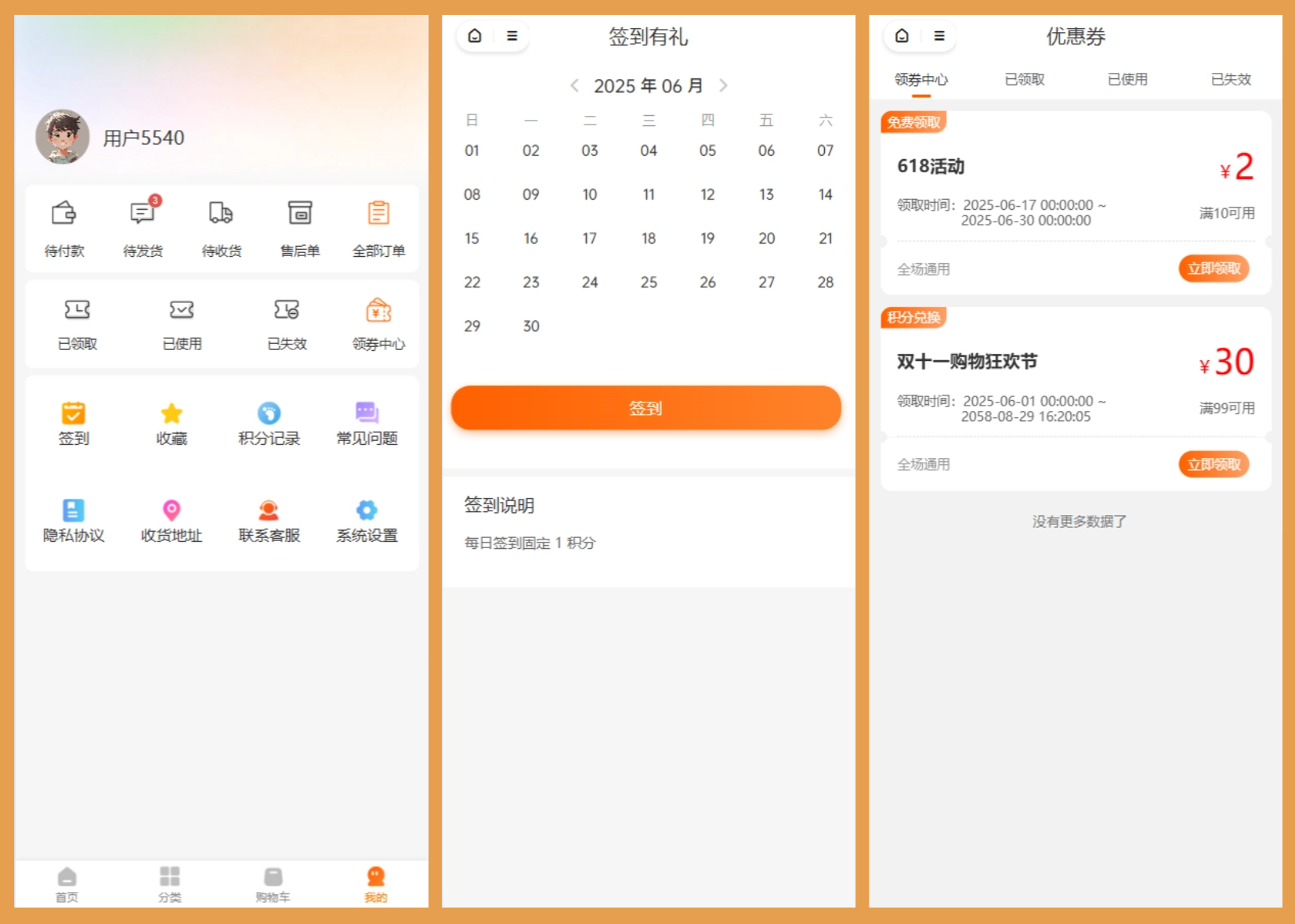This screenshot has width=1295, height=924.
Task: Go to previous month in calendar
Action: [x=574, y=85]
